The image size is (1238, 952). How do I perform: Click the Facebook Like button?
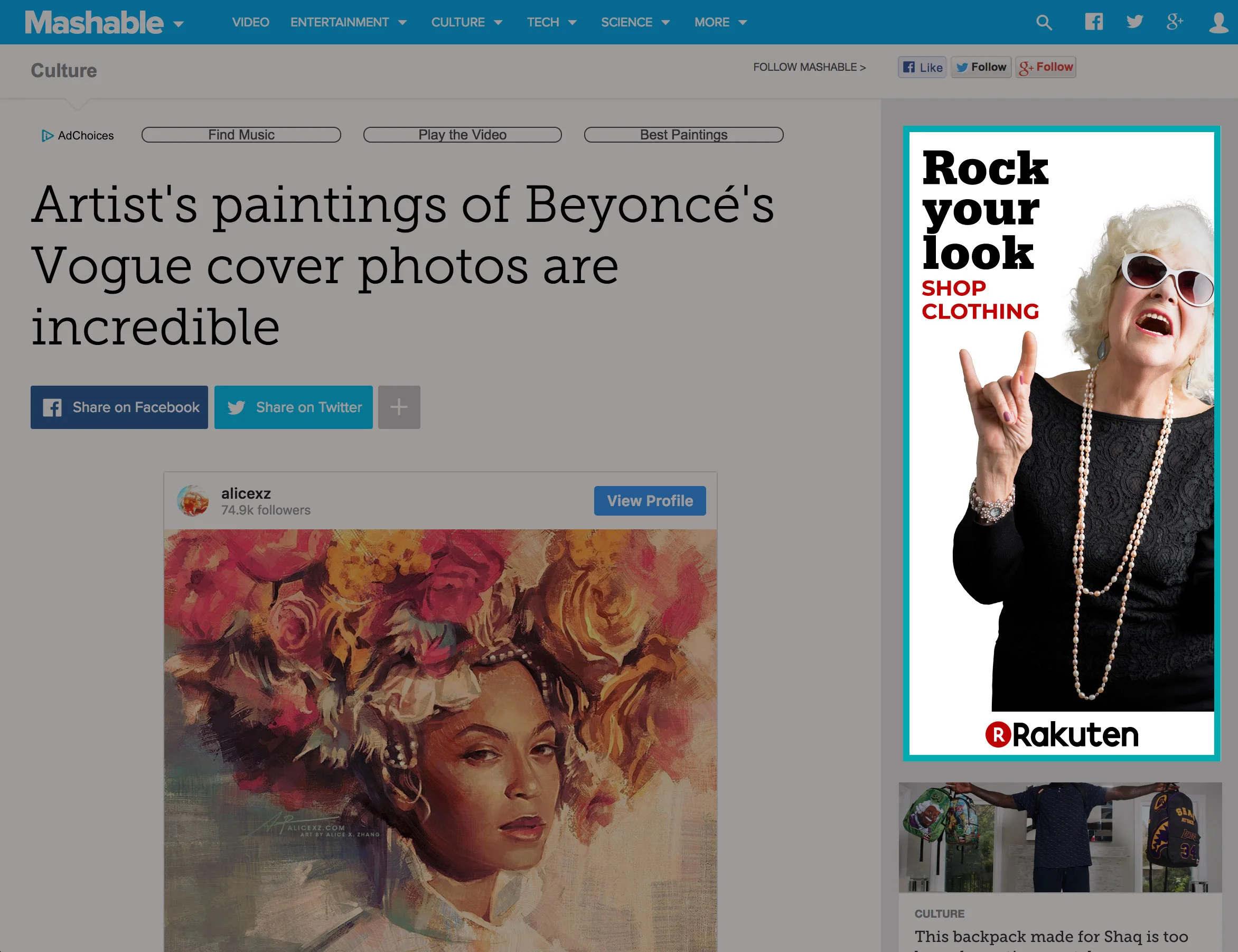pos(922,67)
